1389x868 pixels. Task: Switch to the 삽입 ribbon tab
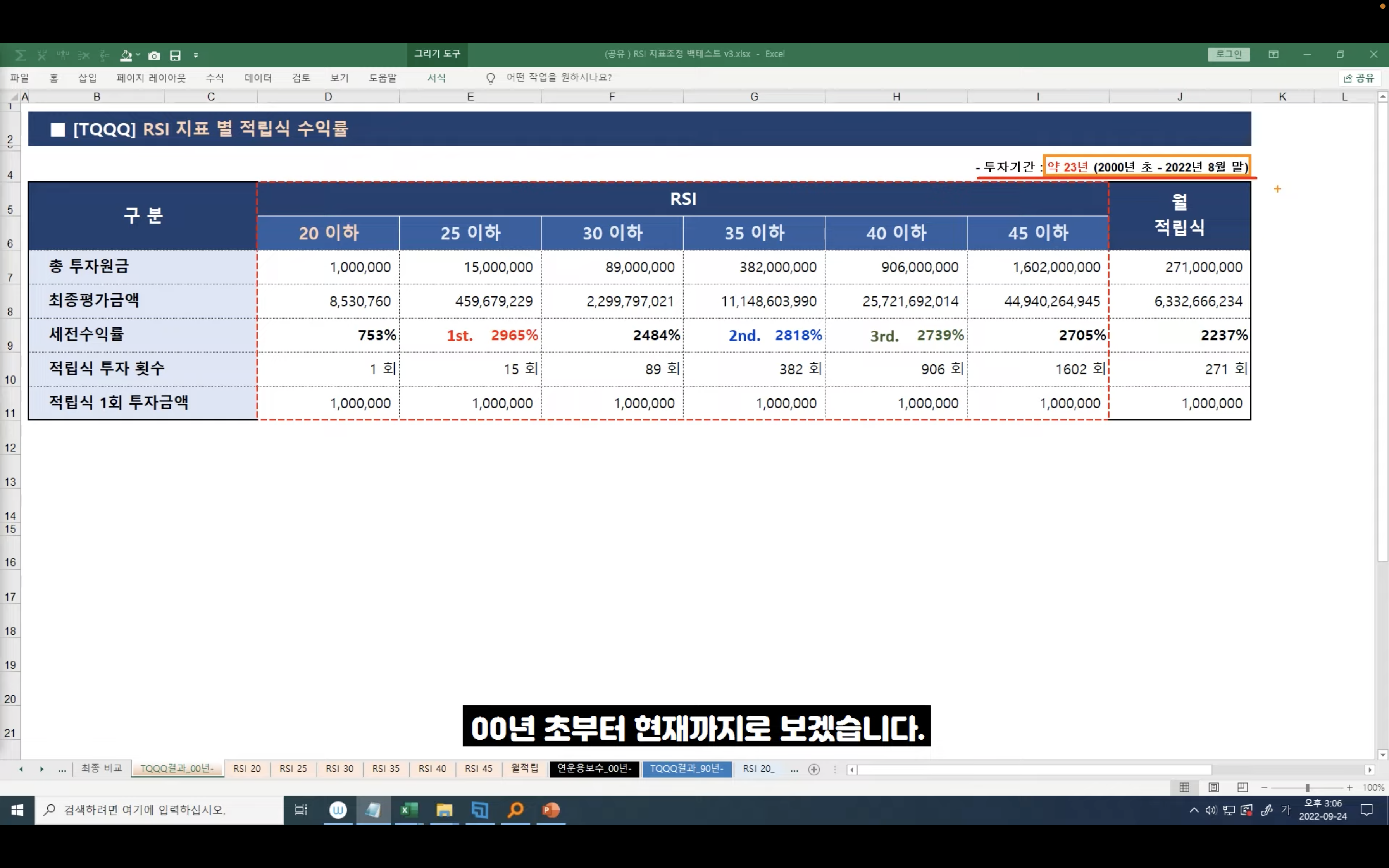pyautogui.click(x=87, y=77)
